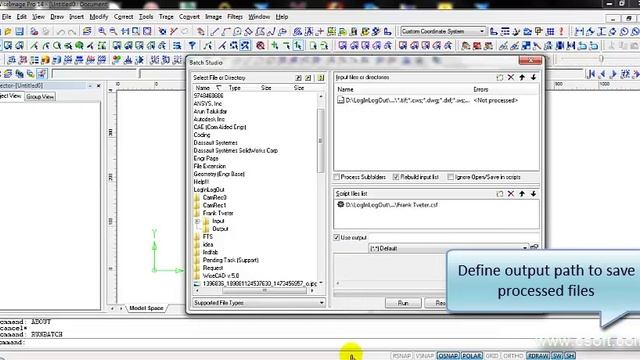The image size is (640, 360).
Task: Select the Circle drawing tool icon
Action: [237, 31]
